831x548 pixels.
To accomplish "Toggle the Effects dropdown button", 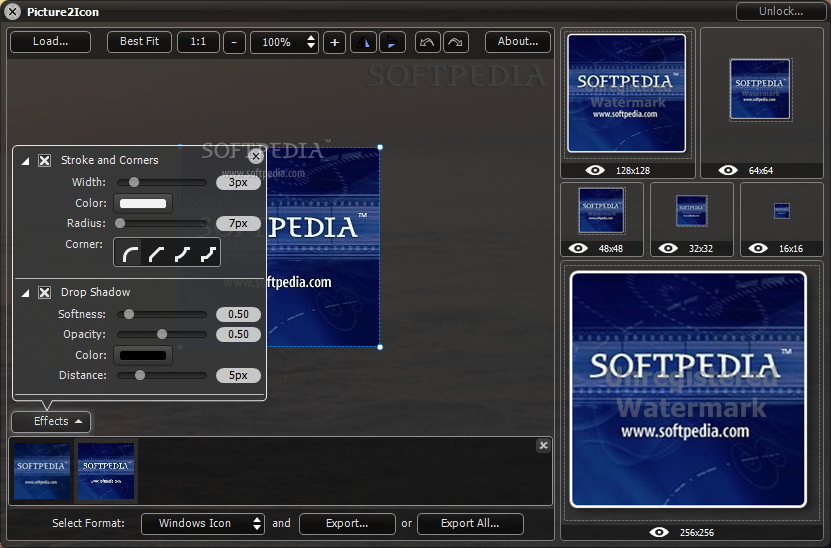I will [x=51, y=421].
